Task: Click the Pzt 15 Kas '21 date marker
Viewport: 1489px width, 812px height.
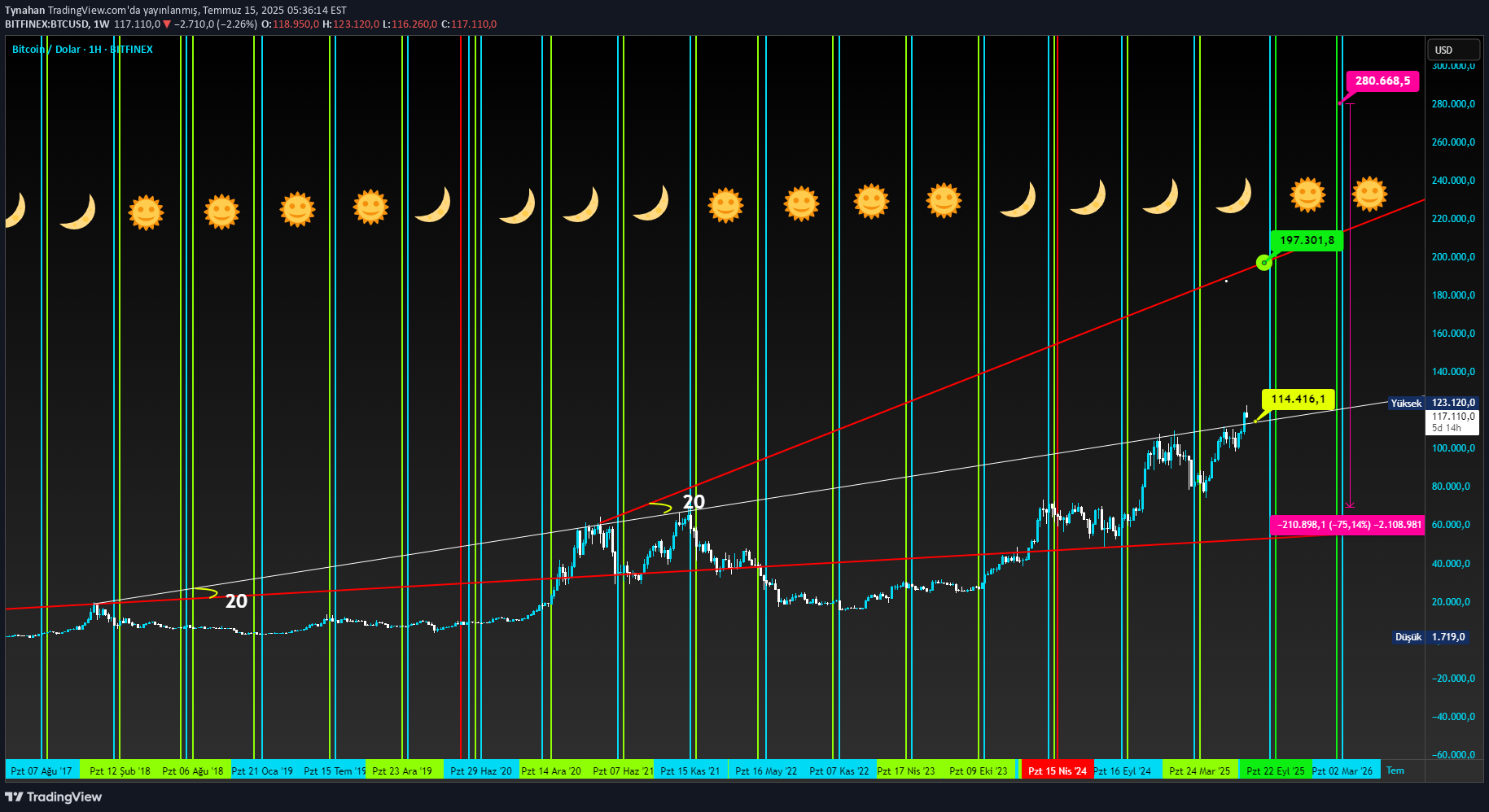Action: pyautogui.click(x=690, y=771)
